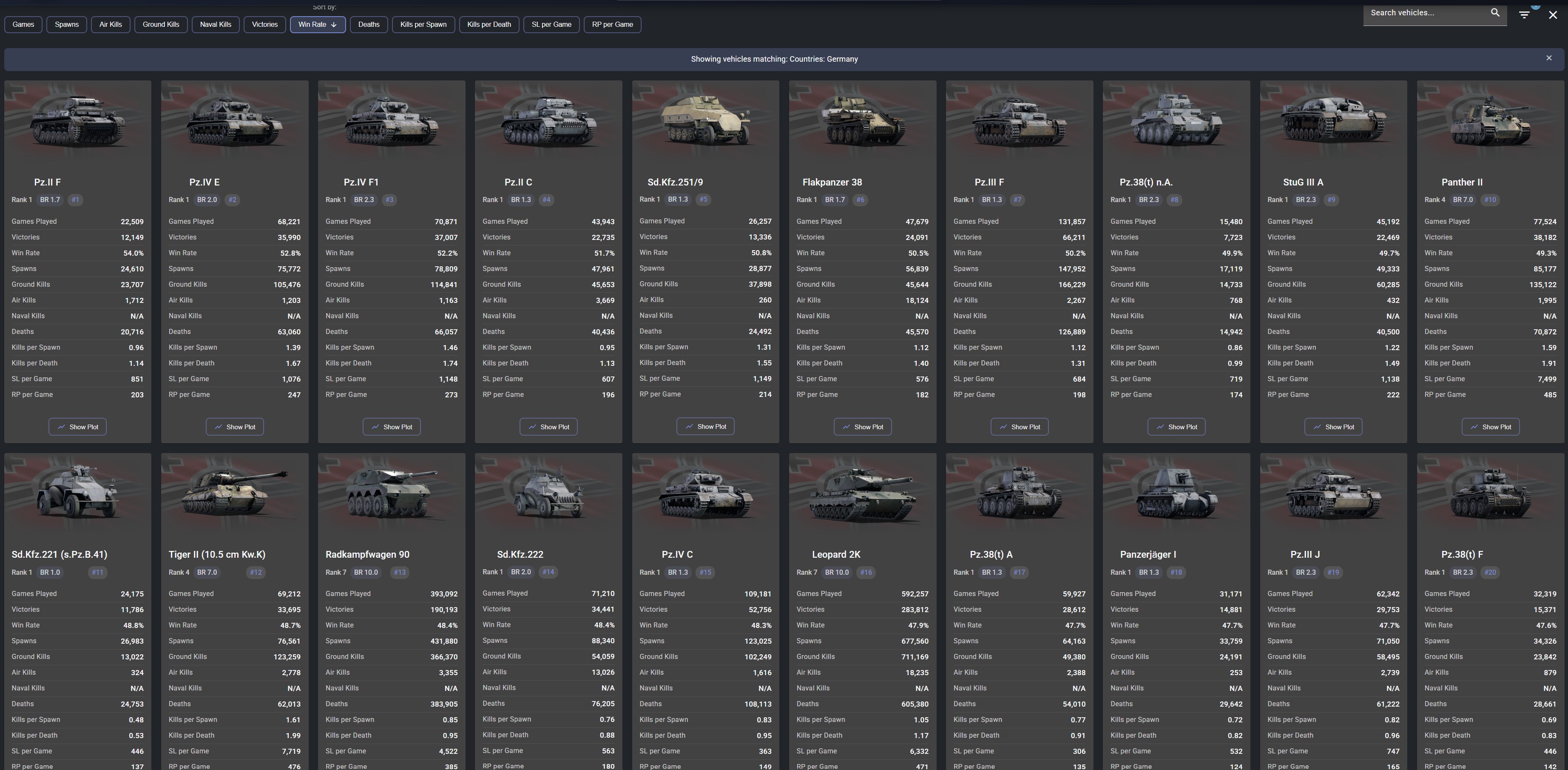
Task: Click the Pz.IV E tank image
Action: coord(235,122)
